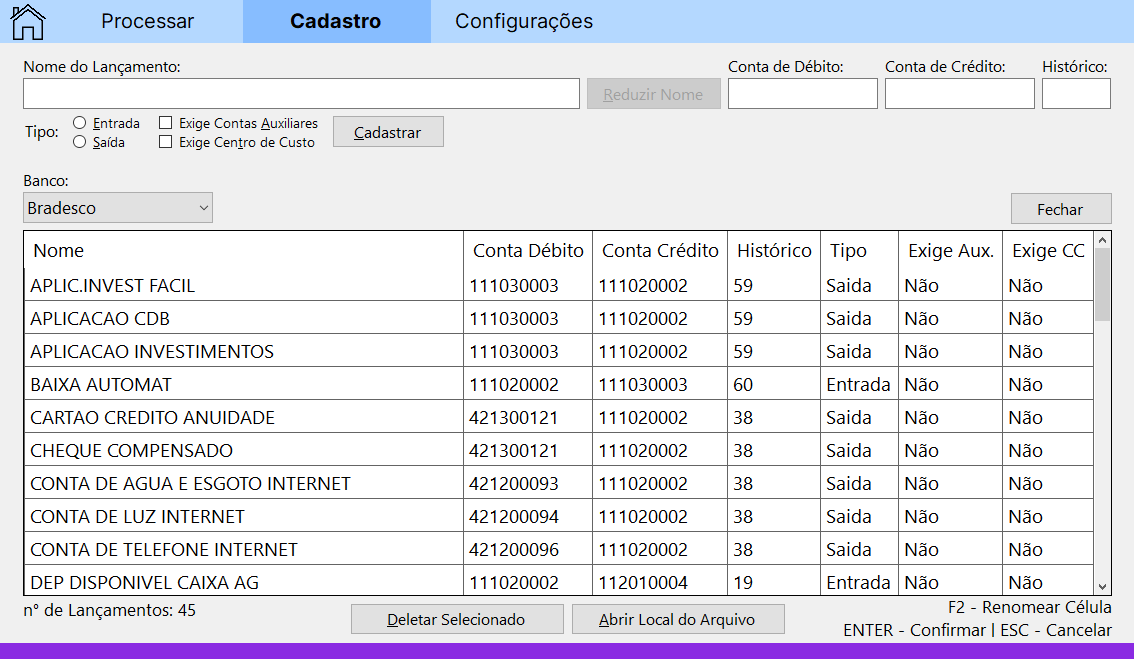Switch to the Processar tab

[148, 21]
